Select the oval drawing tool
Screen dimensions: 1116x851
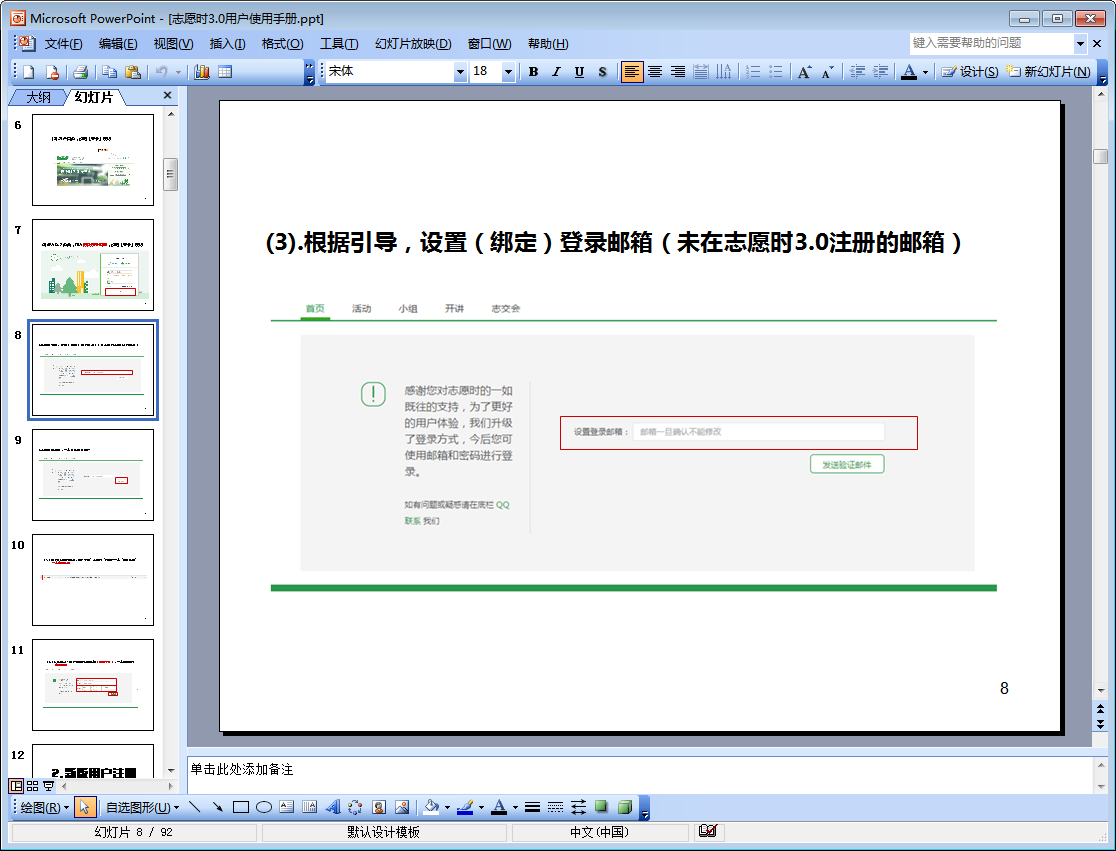coord(263,807)
